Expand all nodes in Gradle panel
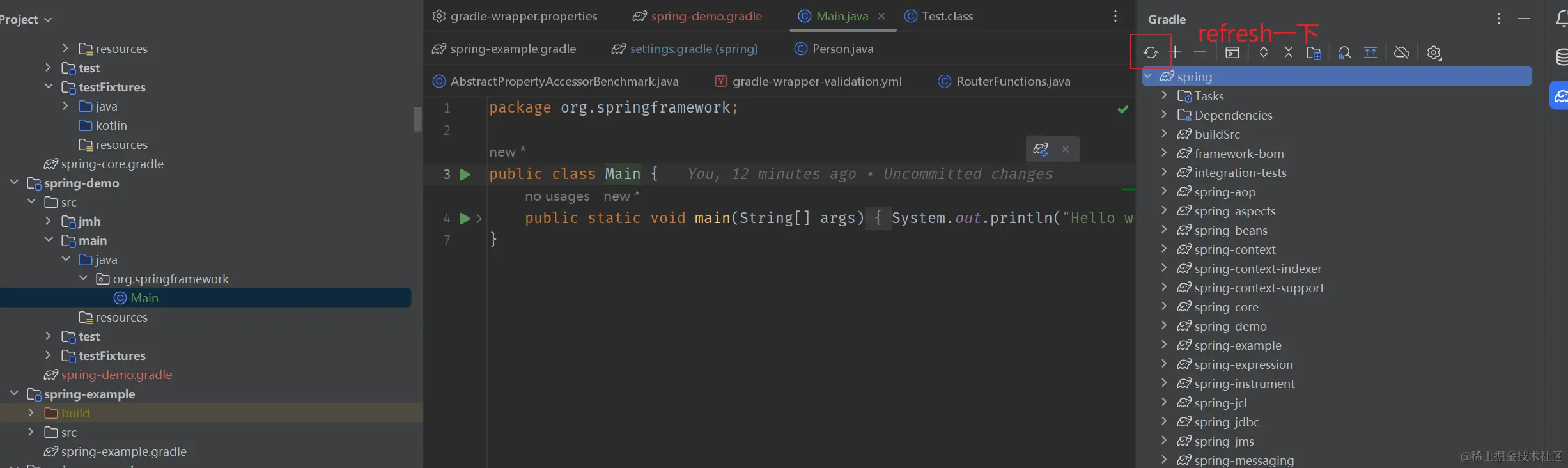 1264,52
